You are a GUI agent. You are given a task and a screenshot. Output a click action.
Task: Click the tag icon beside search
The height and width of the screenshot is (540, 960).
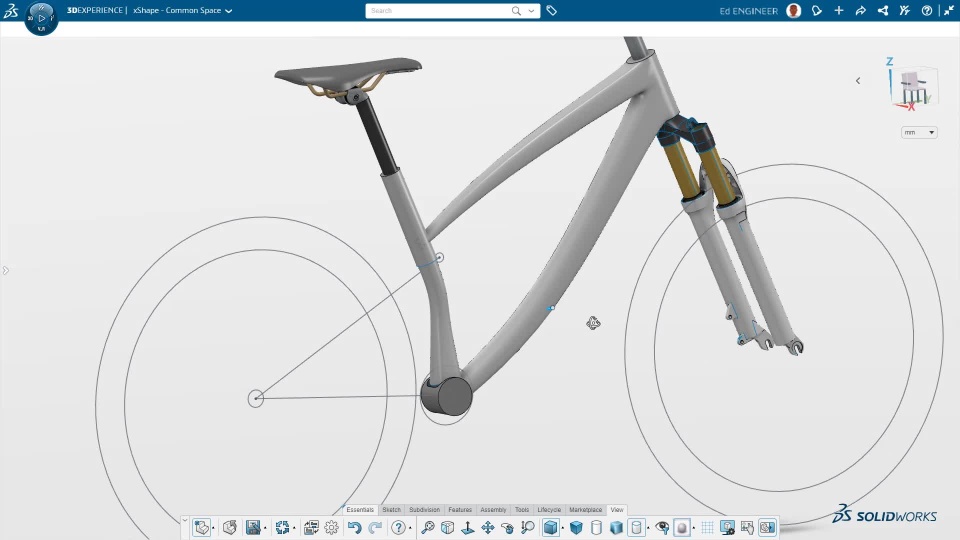coord(552,10)
